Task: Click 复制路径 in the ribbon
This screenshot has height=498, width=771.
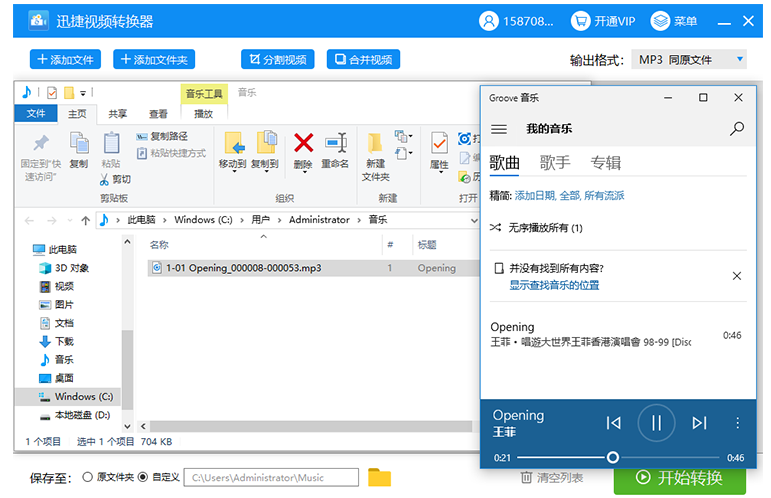Action: (x=162, y=136)
